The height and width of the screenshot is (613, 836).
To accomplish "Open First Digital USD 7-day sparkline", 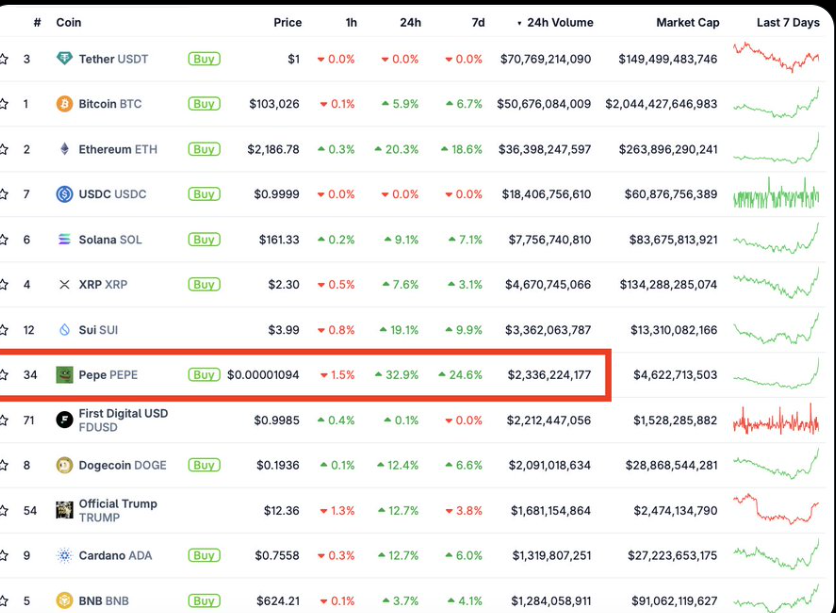I will [x=776, y=420].
